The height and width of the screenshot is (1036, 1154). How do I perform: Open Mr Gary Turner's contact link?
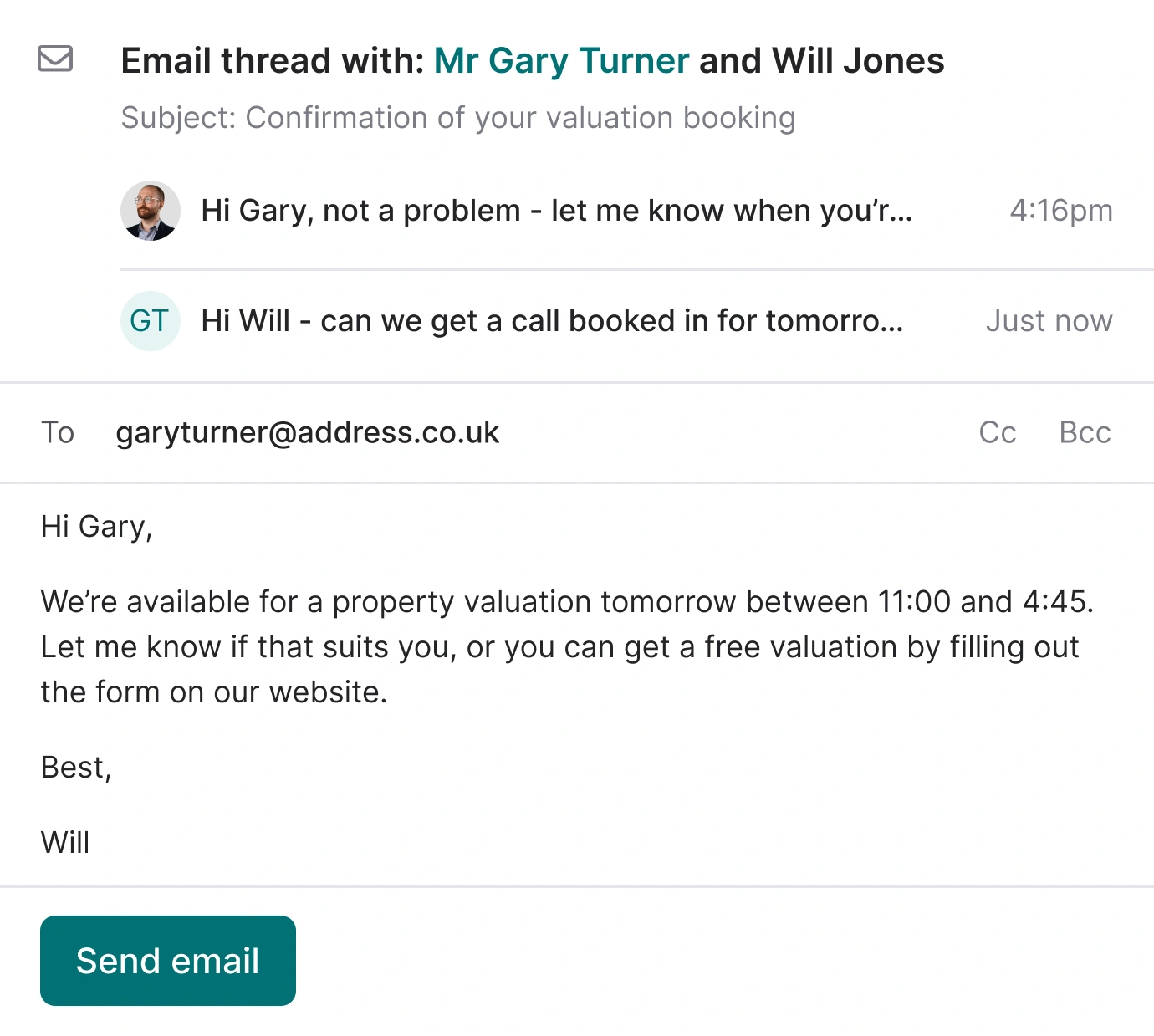coord(561,61)
